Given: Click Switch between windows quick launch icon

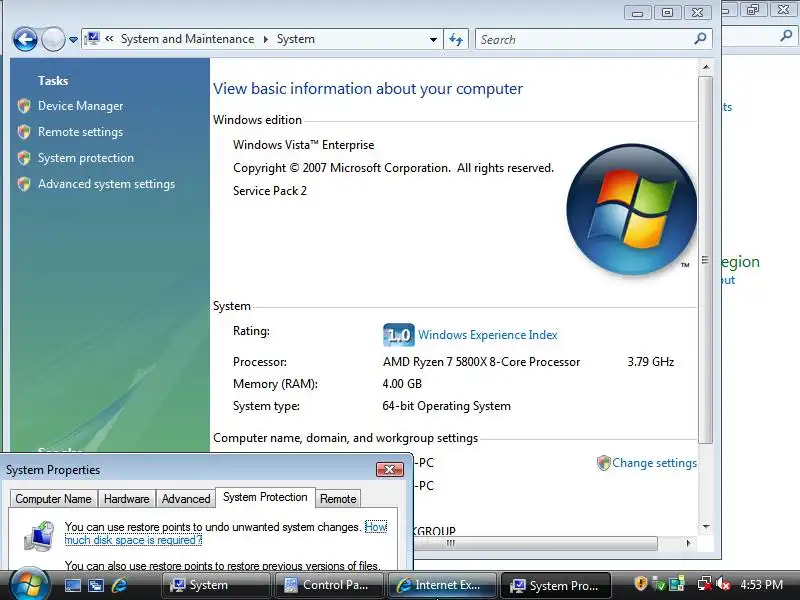Looking at the screenshot, I should (96, 585).
